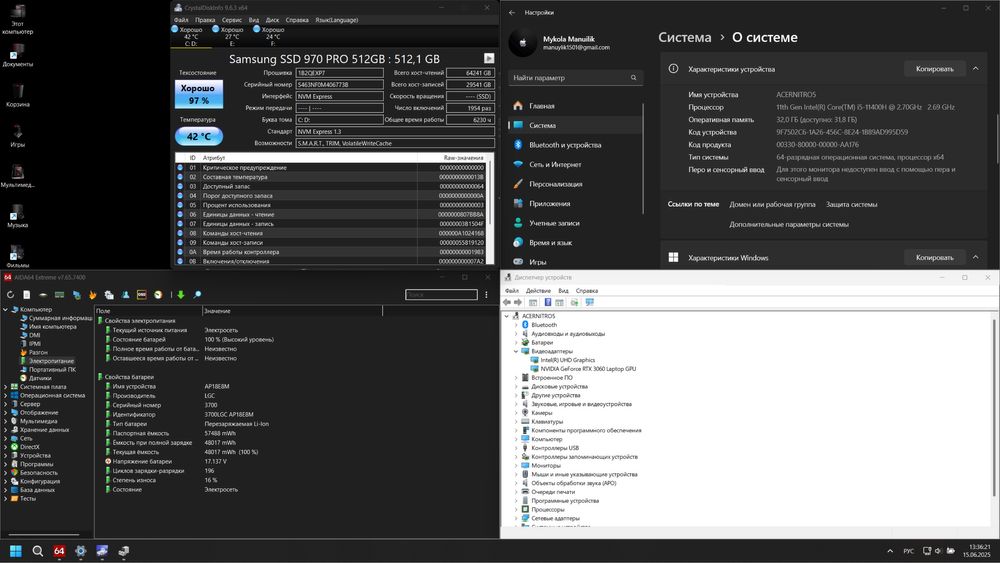Click the AIDA64 flame stability test icon

coord(92,295)
